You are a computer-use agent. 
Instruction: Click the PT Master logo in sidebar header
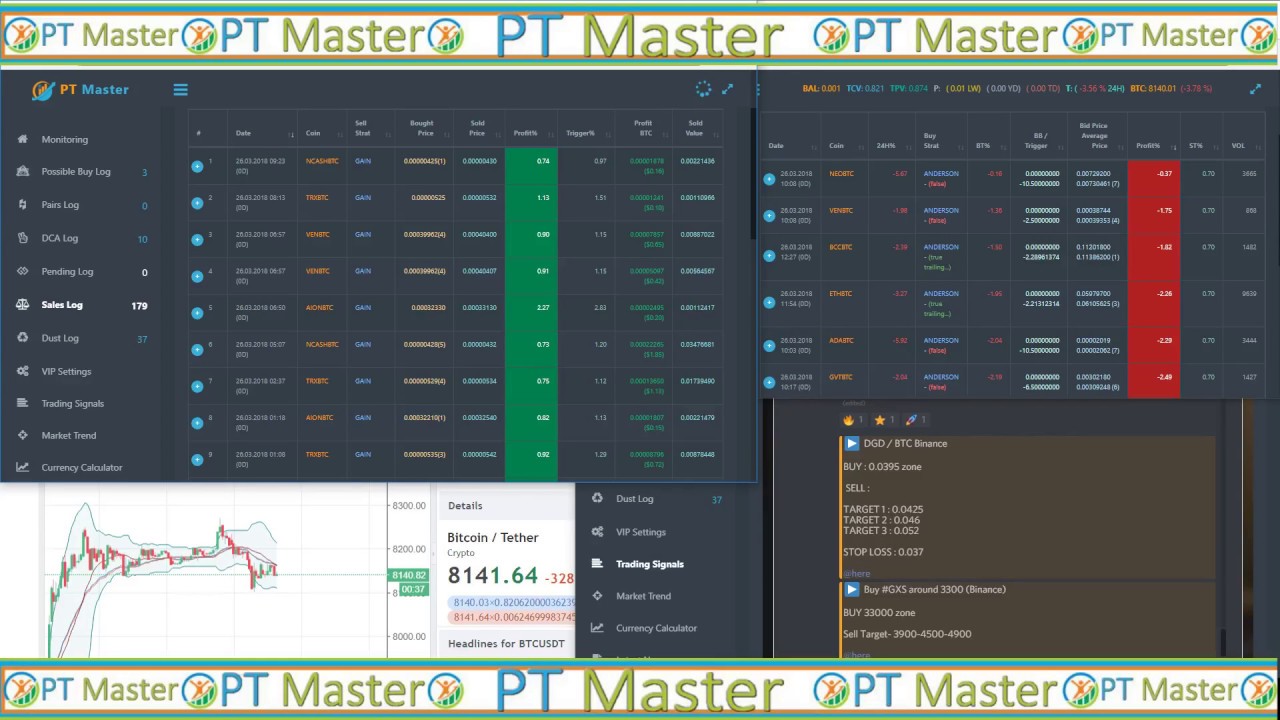click(80, 90)
